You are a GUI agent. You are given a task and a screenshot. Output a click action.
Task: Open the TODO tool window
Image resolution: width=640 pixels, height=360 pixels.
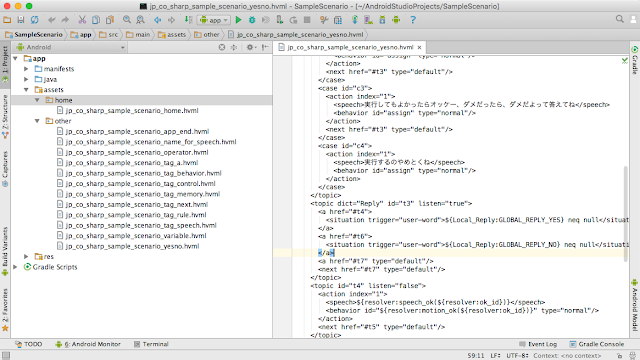pyautogui.click(x=29, y=344)
